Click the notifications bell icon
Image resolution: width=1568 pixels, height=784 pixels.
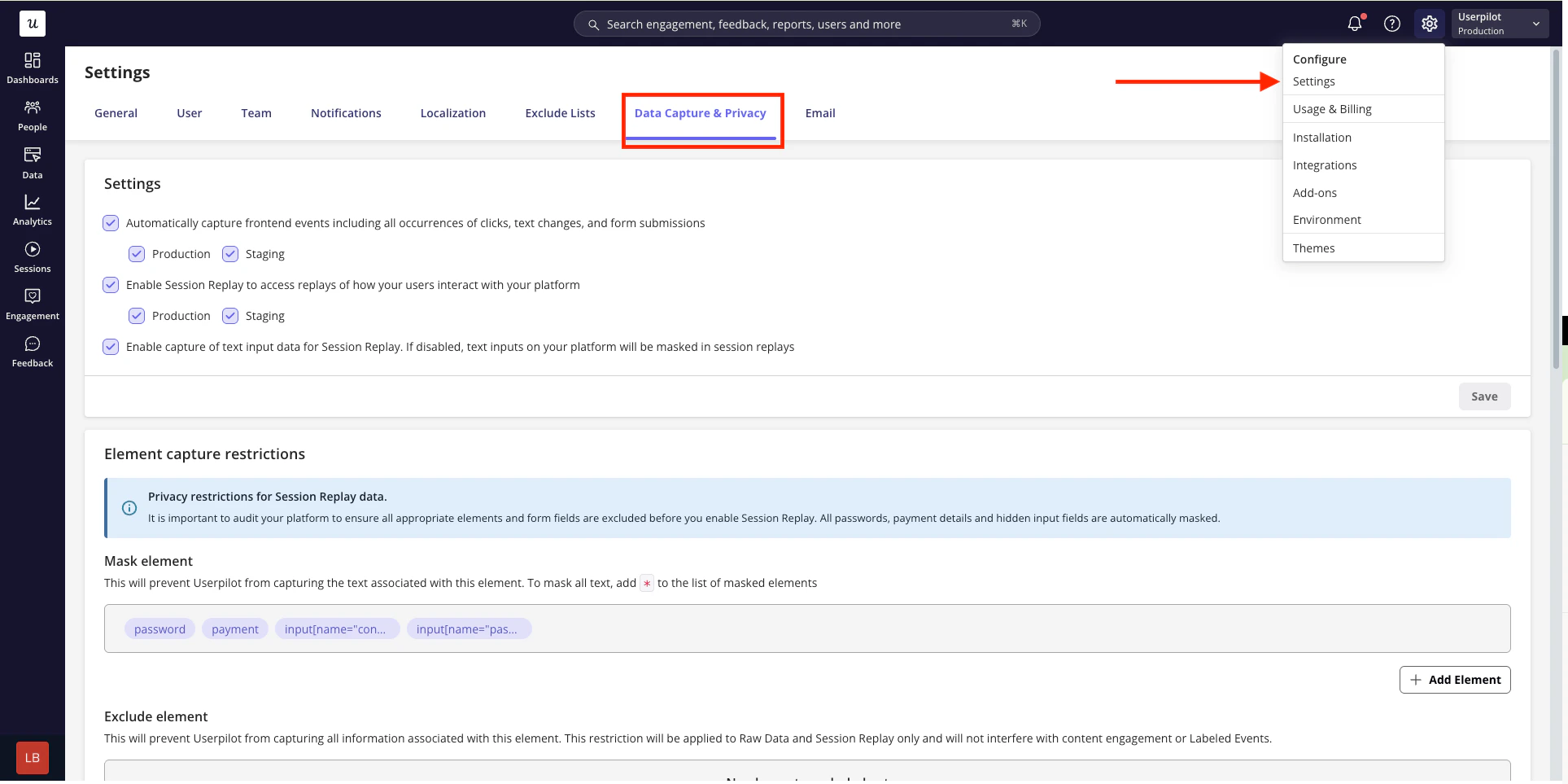(1355, 24)
